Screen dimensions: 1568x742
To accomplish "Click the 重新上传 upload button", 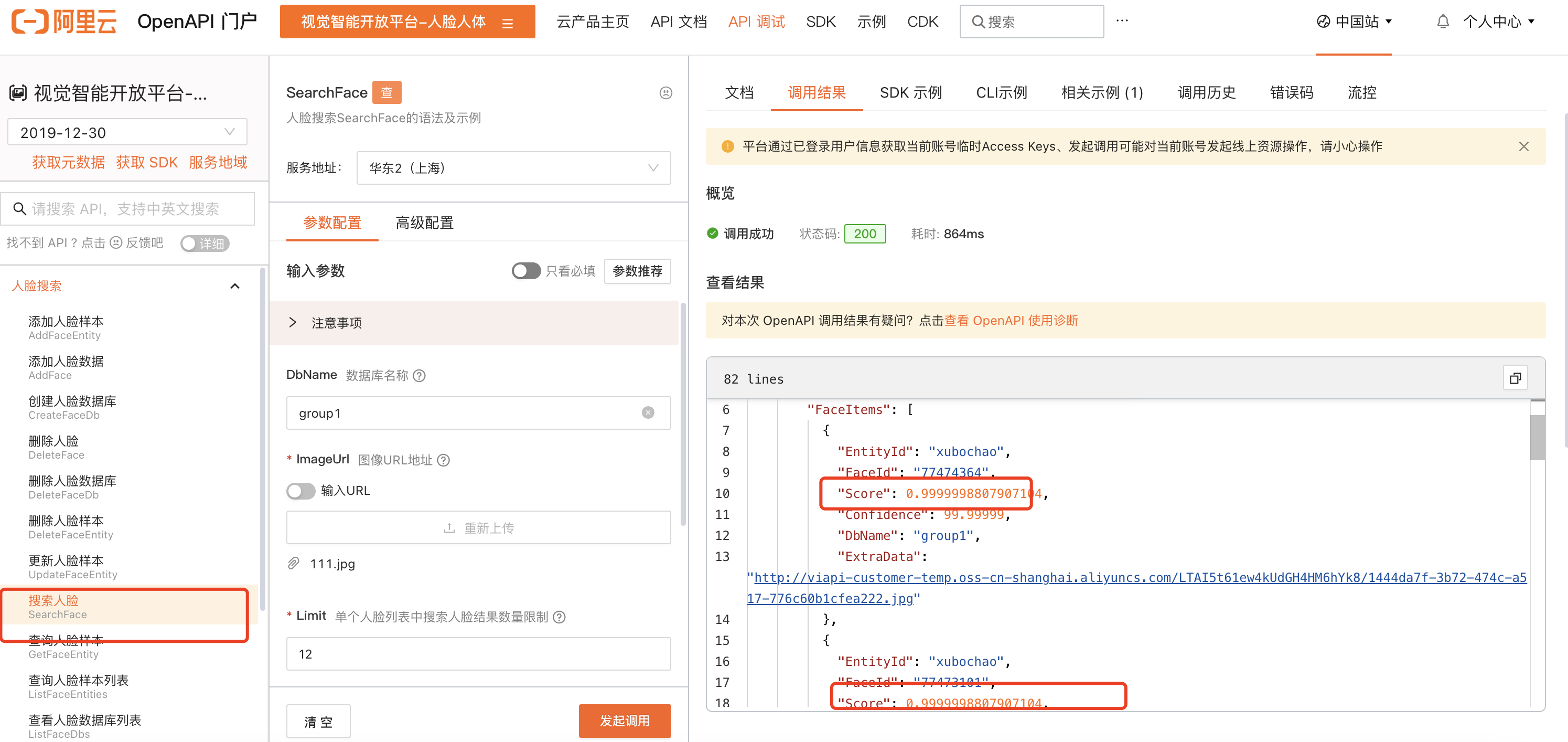I will point(478,527).
